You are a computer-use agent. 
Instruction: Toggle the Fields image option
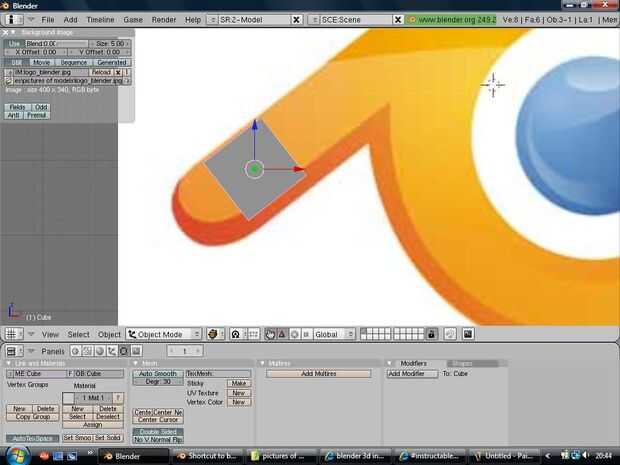tap(17, 107)
